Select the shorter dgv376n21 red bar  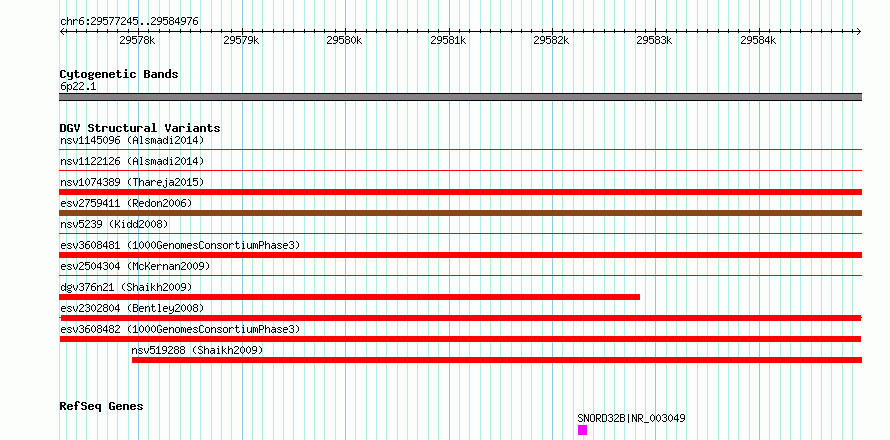350,297
